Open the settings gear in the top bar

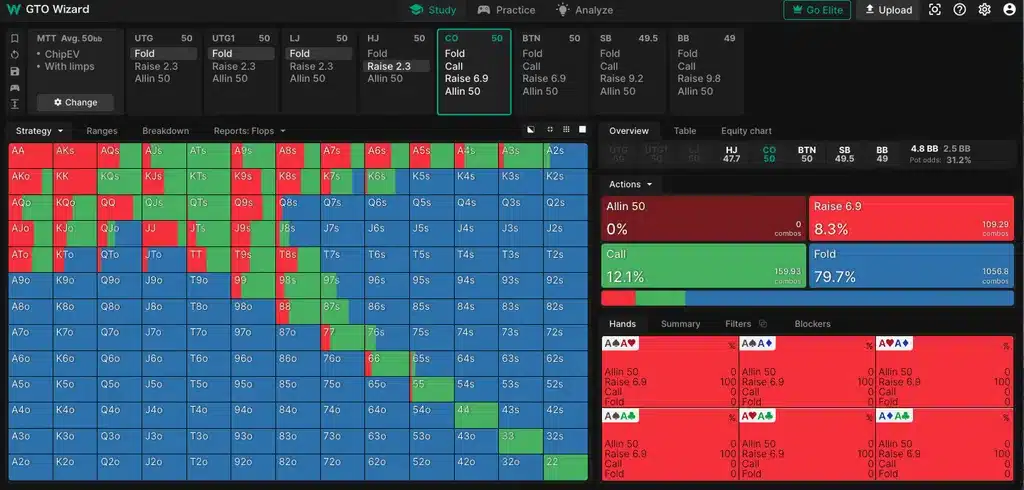(984, 10)
